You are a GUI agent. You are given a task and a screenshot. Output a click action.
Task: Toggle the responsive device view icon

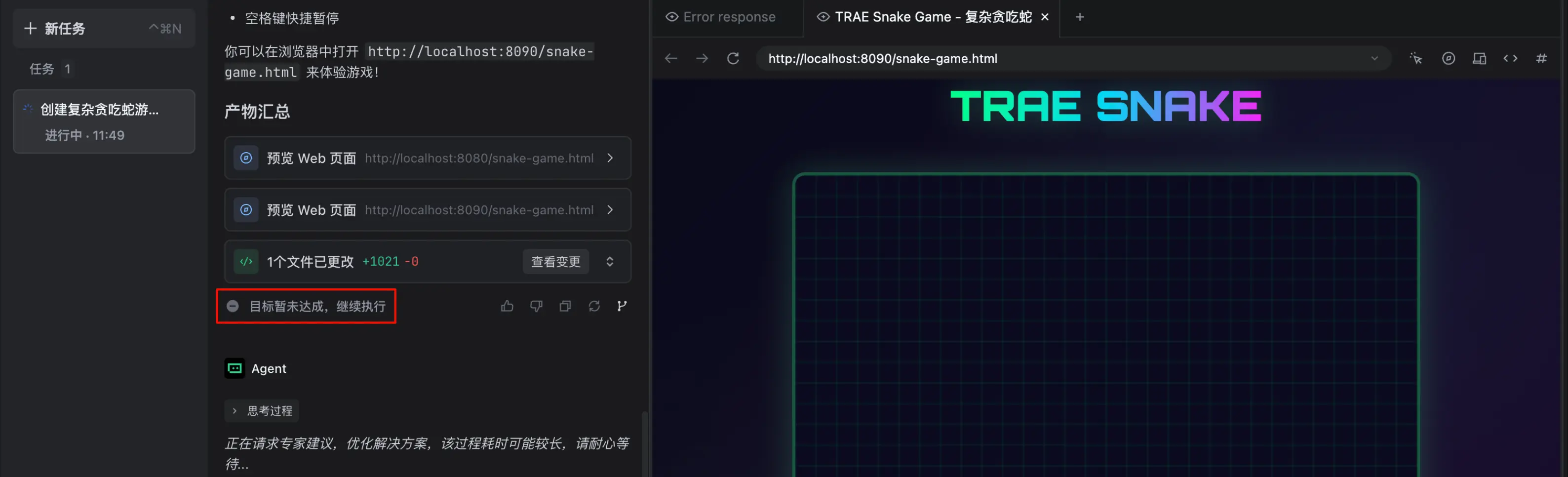click(x=1479, y=58)
